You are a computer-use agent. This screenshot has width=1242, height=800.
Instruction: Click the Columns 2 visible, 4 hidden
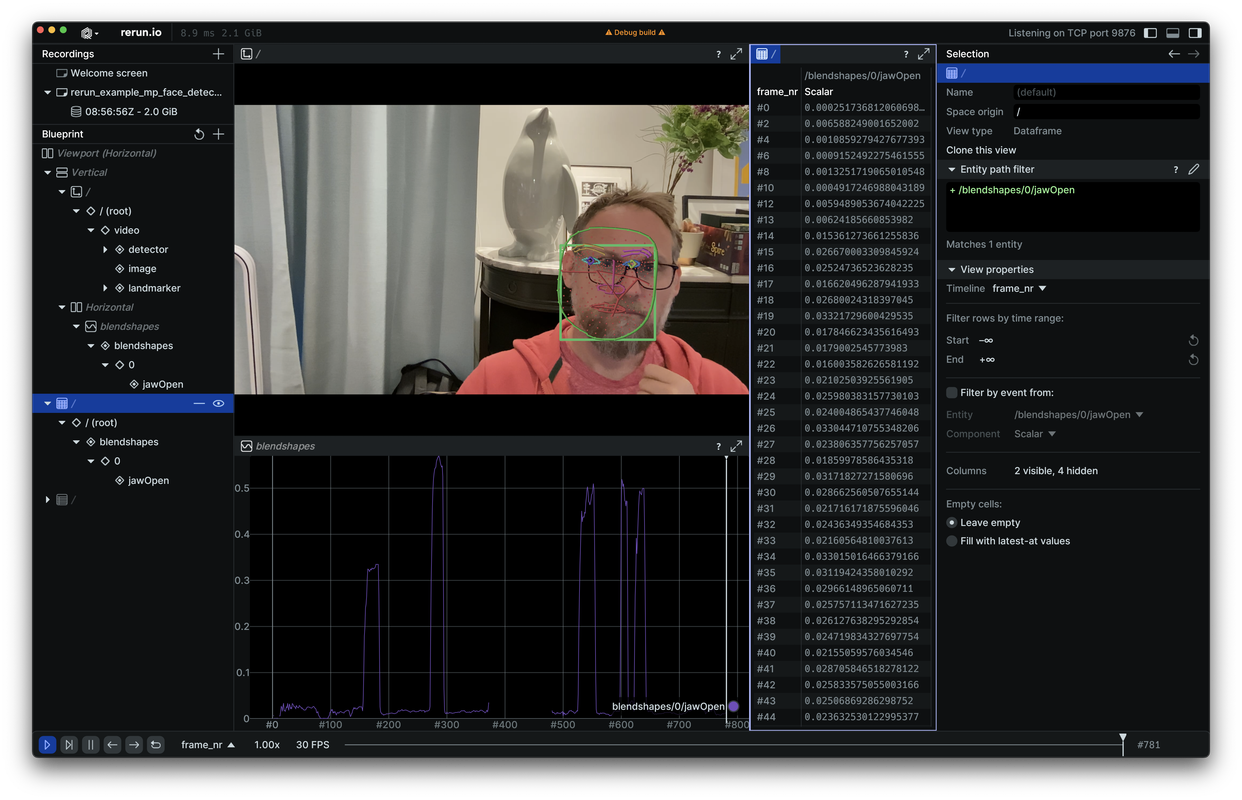[x=1056, y=471]
